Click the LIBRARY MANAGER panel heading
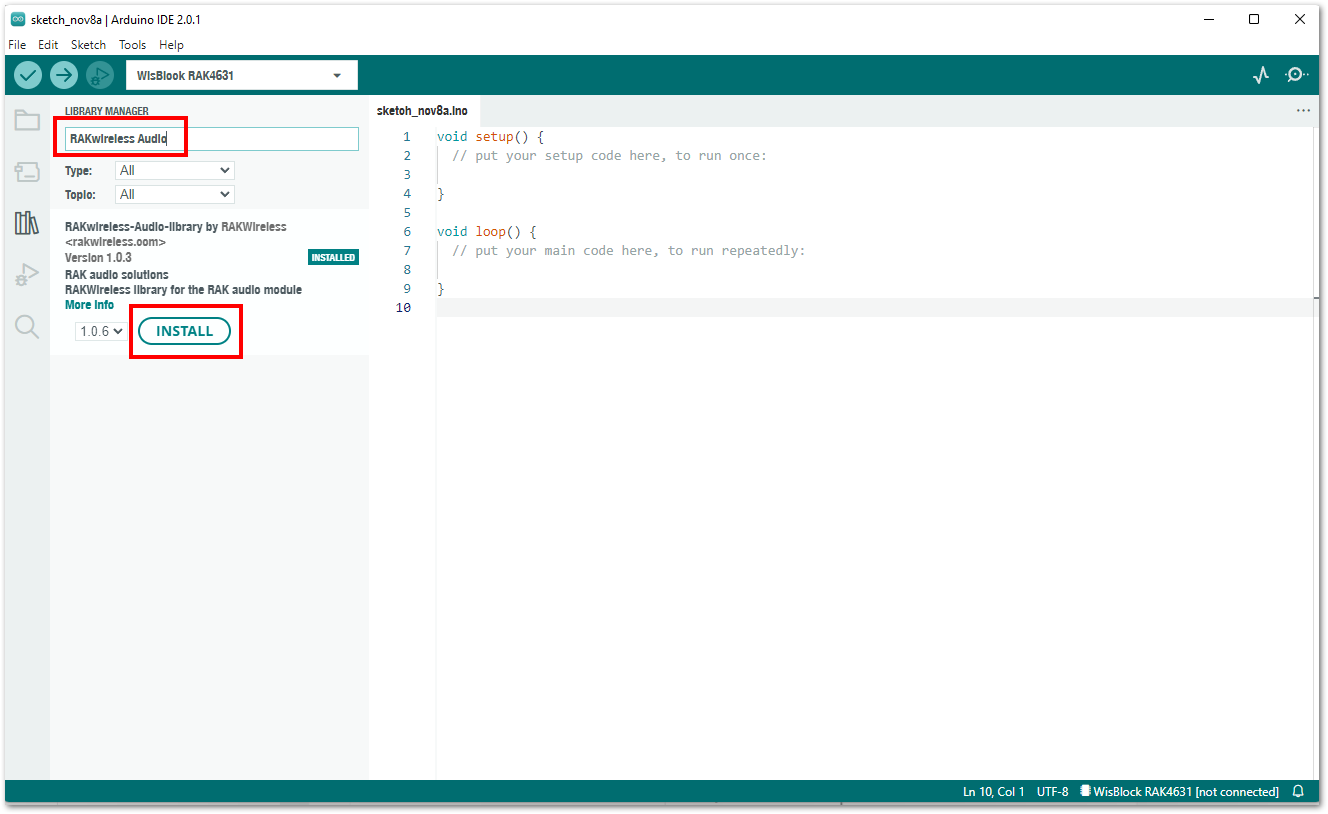 107,112
